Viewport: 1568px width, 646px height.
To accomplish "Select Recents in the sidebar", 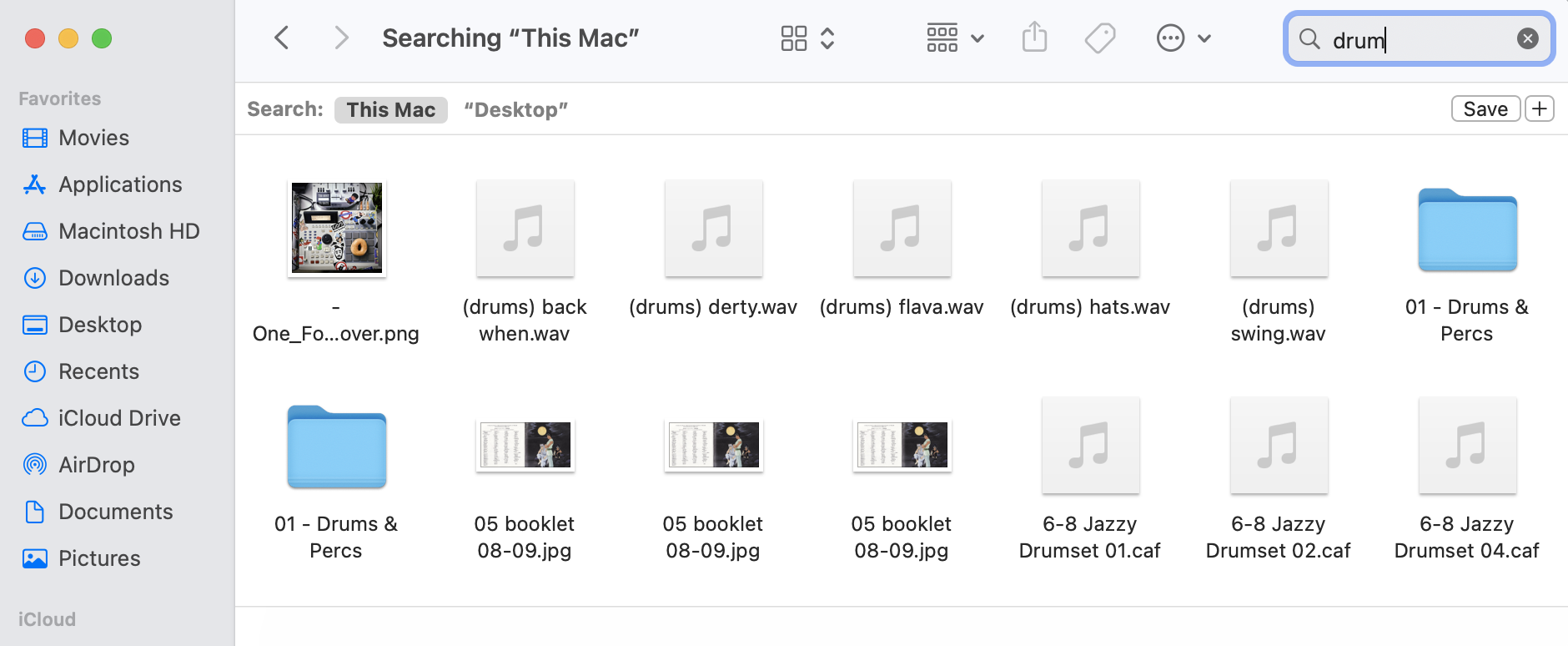I will [x=98, y=371].
